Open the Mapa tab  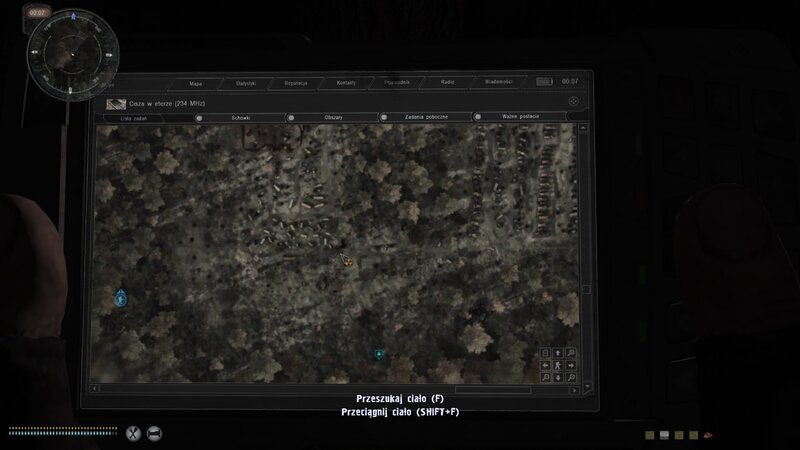tap(196, 82)
